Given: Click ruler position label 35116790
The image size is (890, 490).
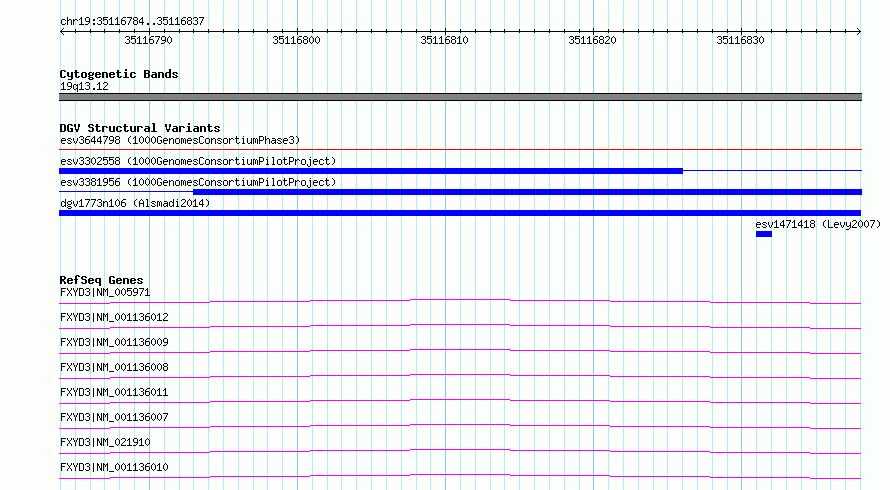Looking at the screenshot, I should tap(148, 40).
